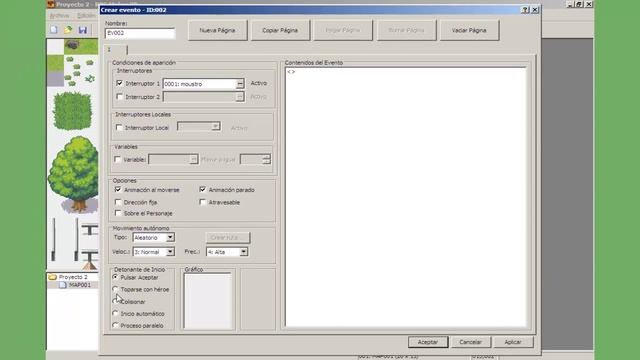Enable Atravesable checkbox
The image size is (640, 360).
[202, 202]
